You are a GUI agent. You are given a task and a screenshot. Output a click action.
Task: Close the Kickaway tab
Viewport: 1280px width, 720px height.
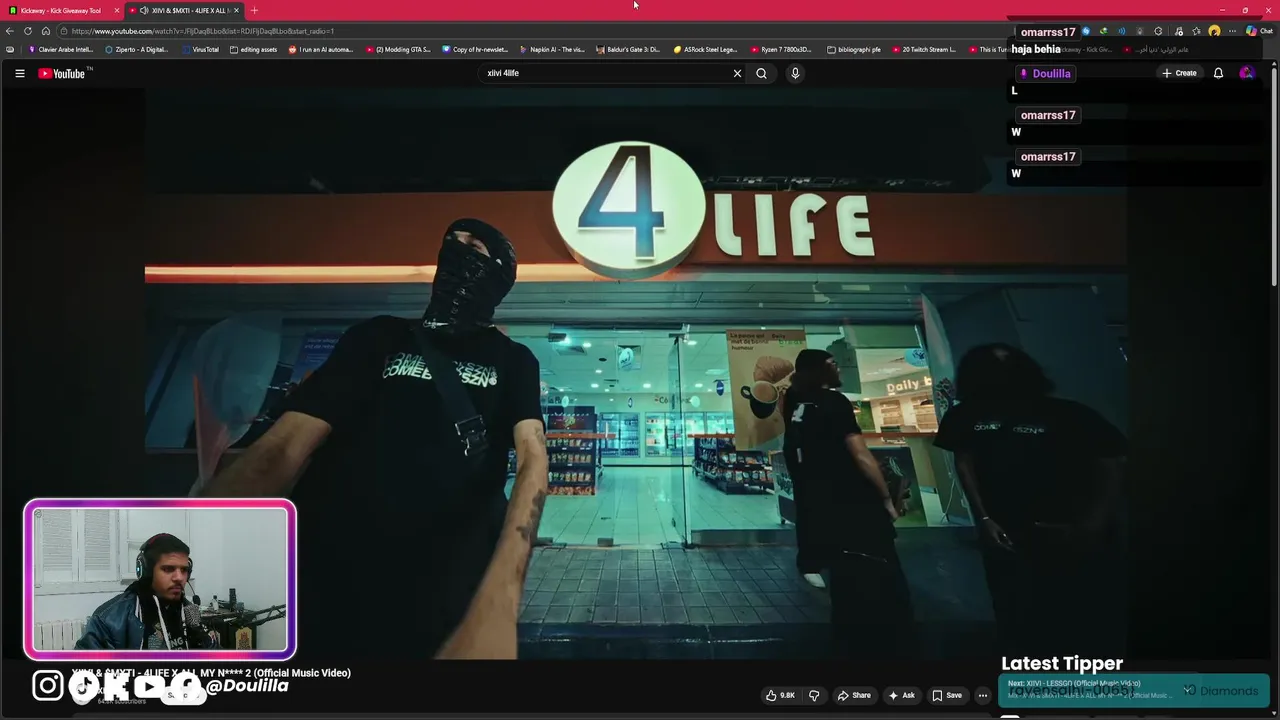pos(117,10)
